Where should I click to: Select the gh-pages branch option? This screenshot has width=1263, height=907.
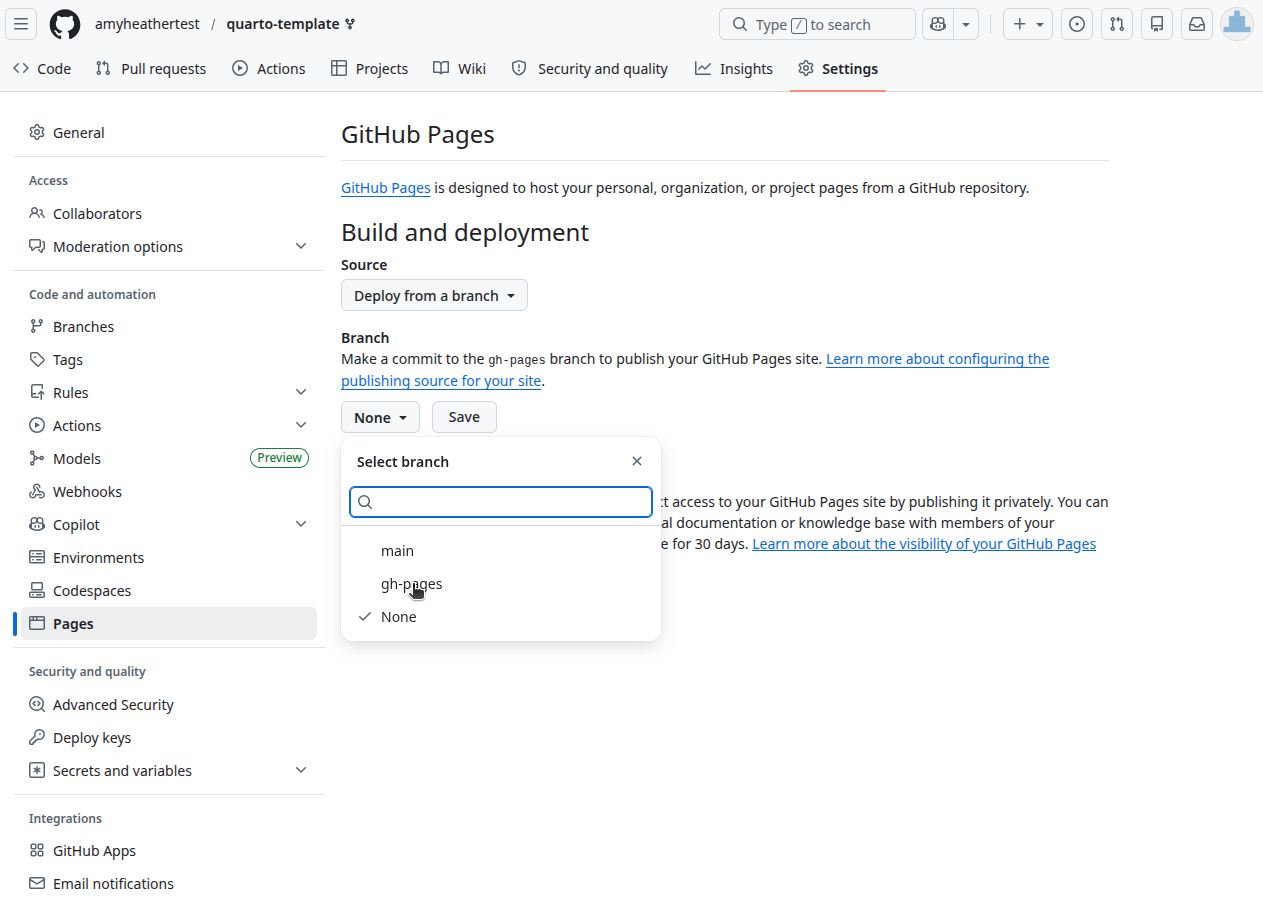[x=501, y=583]
